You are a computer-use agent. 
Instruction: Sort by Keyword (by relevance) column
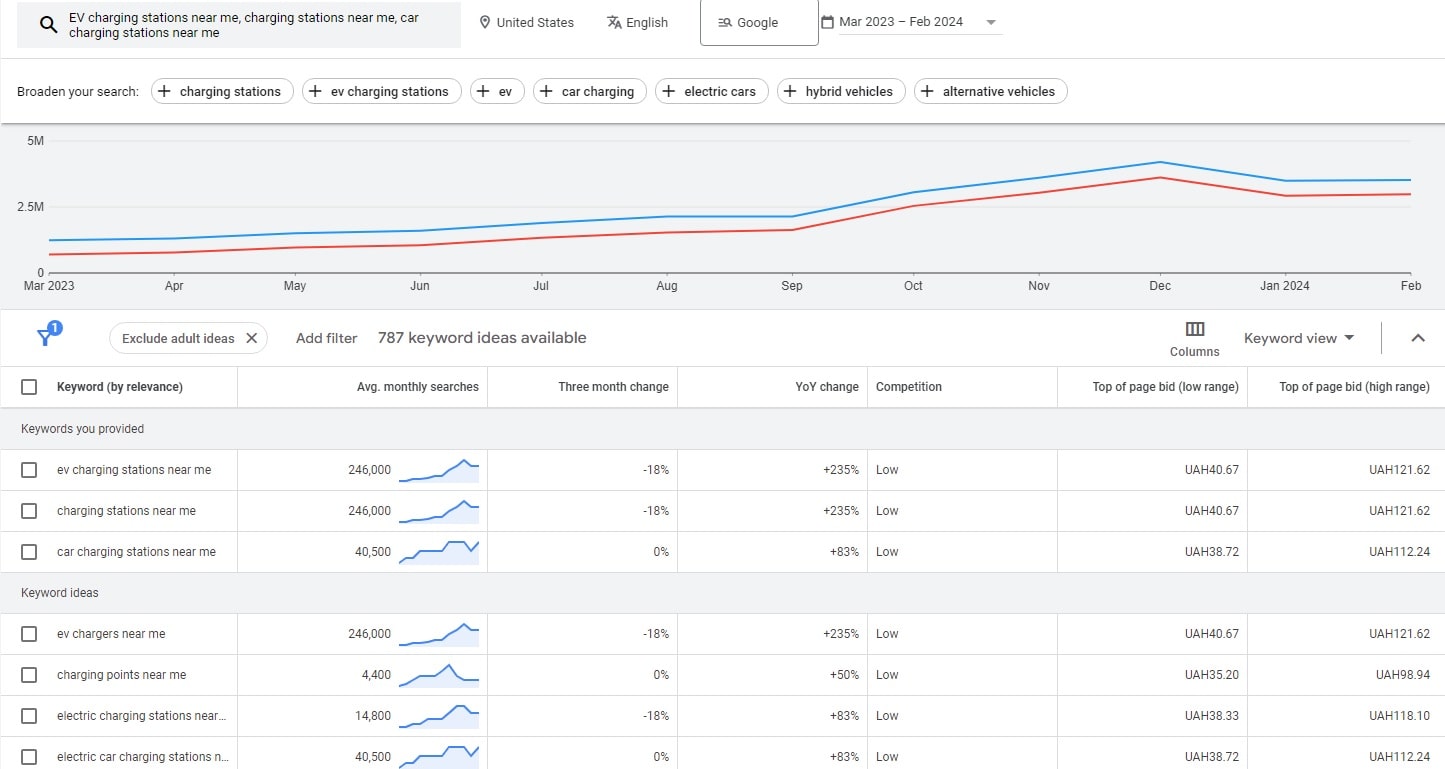point(120,387)
